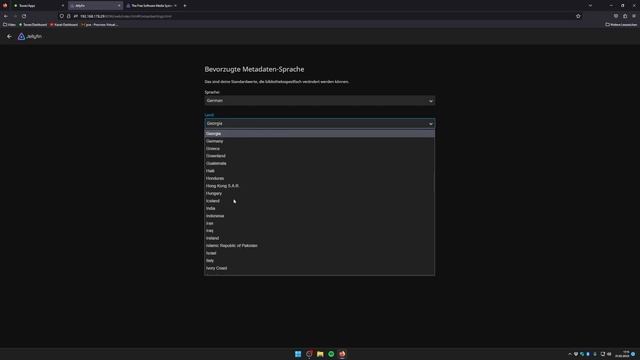
Task: Select Hong Kong S.A.R. in the list
Action: point(320,186)
